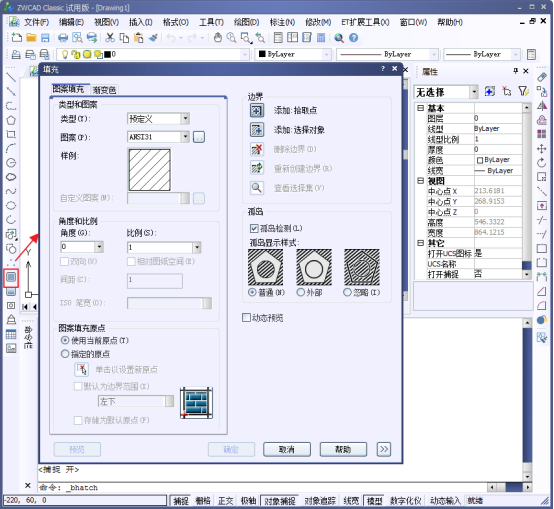Click the New drawing icon in toolbar

pyautogui.click(x=17, y=37)
